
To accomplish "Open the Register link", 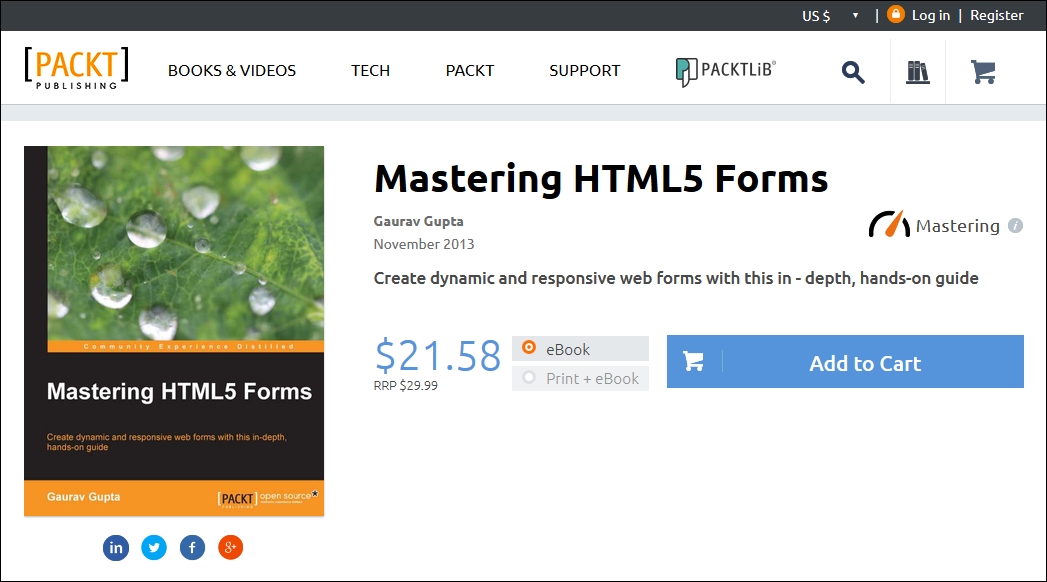I will click(x=996, y=15).
